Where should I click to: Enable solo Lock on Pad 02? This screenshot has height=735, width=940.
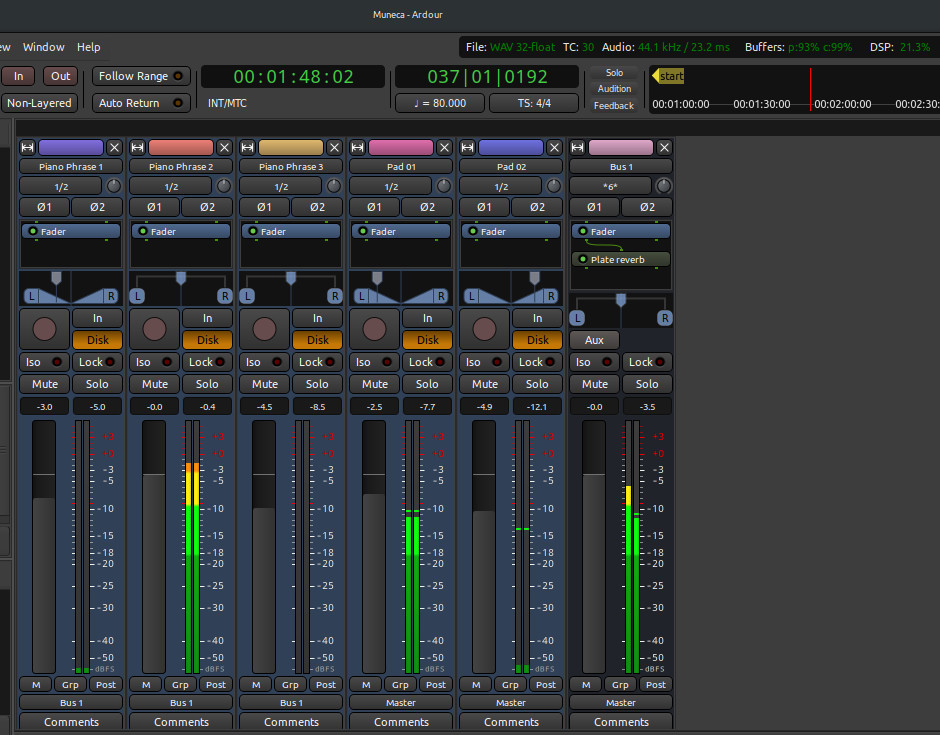click(538, 362)
